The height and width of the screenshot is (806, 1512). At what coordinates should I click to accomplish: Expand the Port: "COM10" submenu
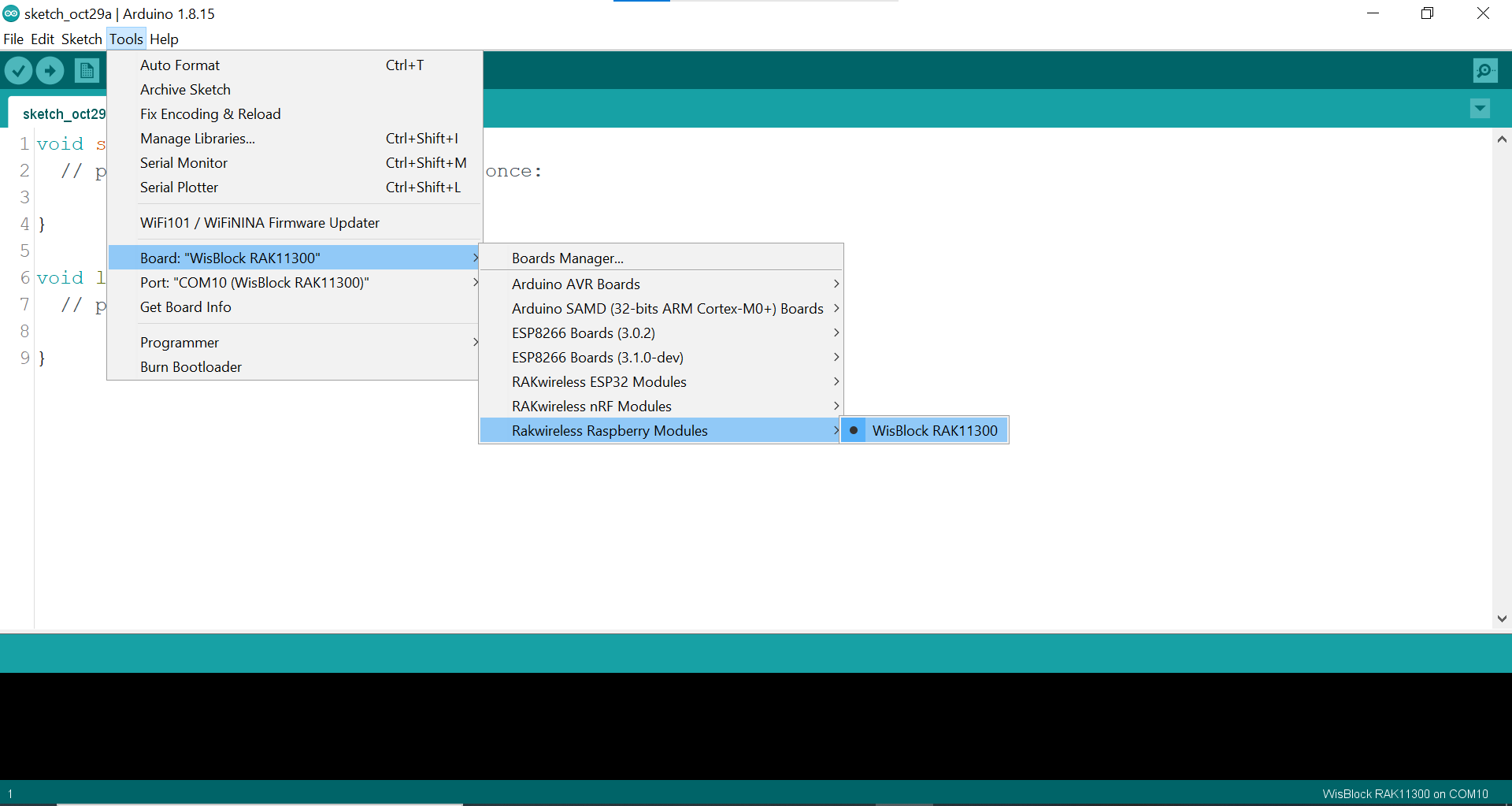tap(295, 283)
